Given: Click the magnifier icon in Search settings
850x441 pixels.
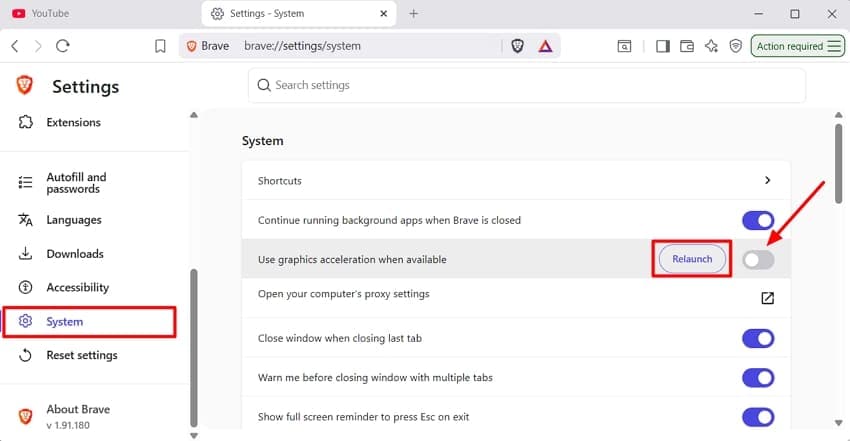Looking at the screenshot, I should (x=264, y=85).
